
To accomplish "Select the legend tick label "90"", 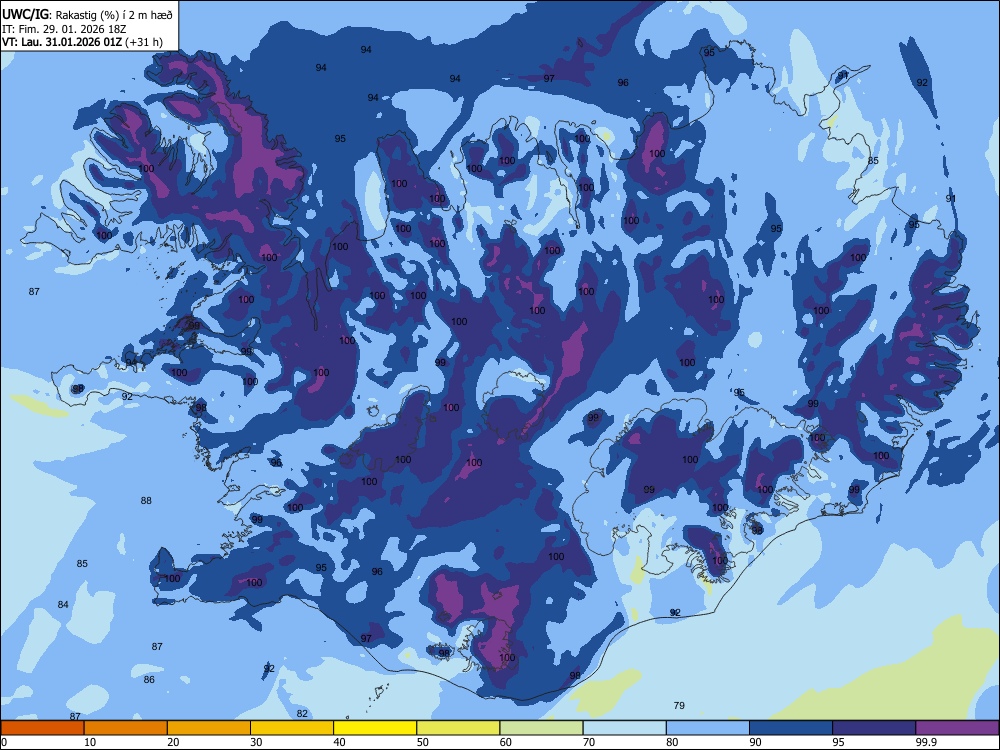I will click(755, 742).
